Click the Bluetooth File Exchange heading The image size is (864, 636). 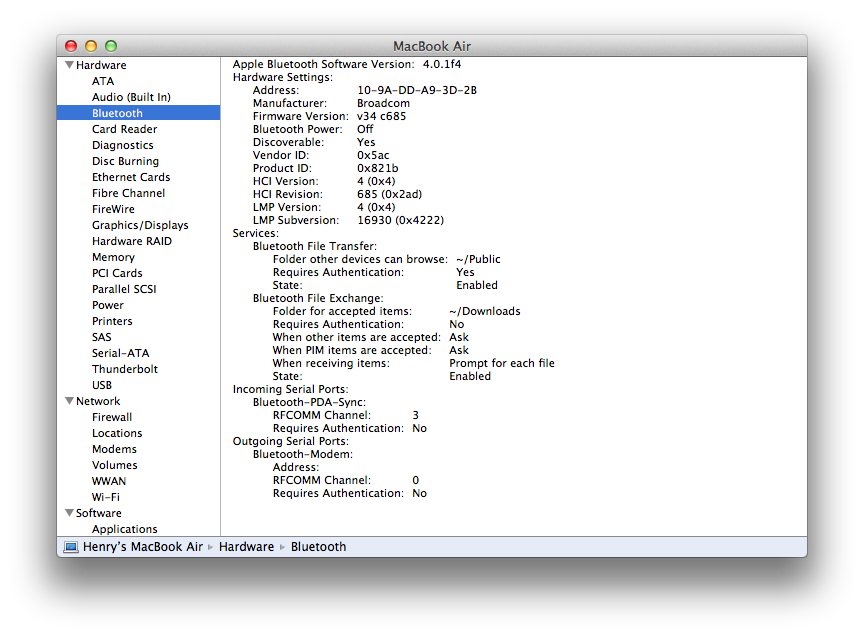318,298
